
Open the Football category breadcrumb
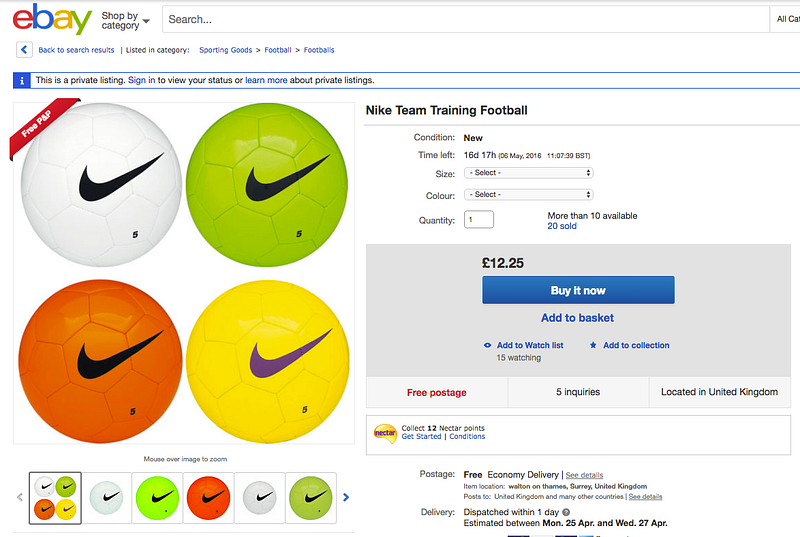coord(278,50)
